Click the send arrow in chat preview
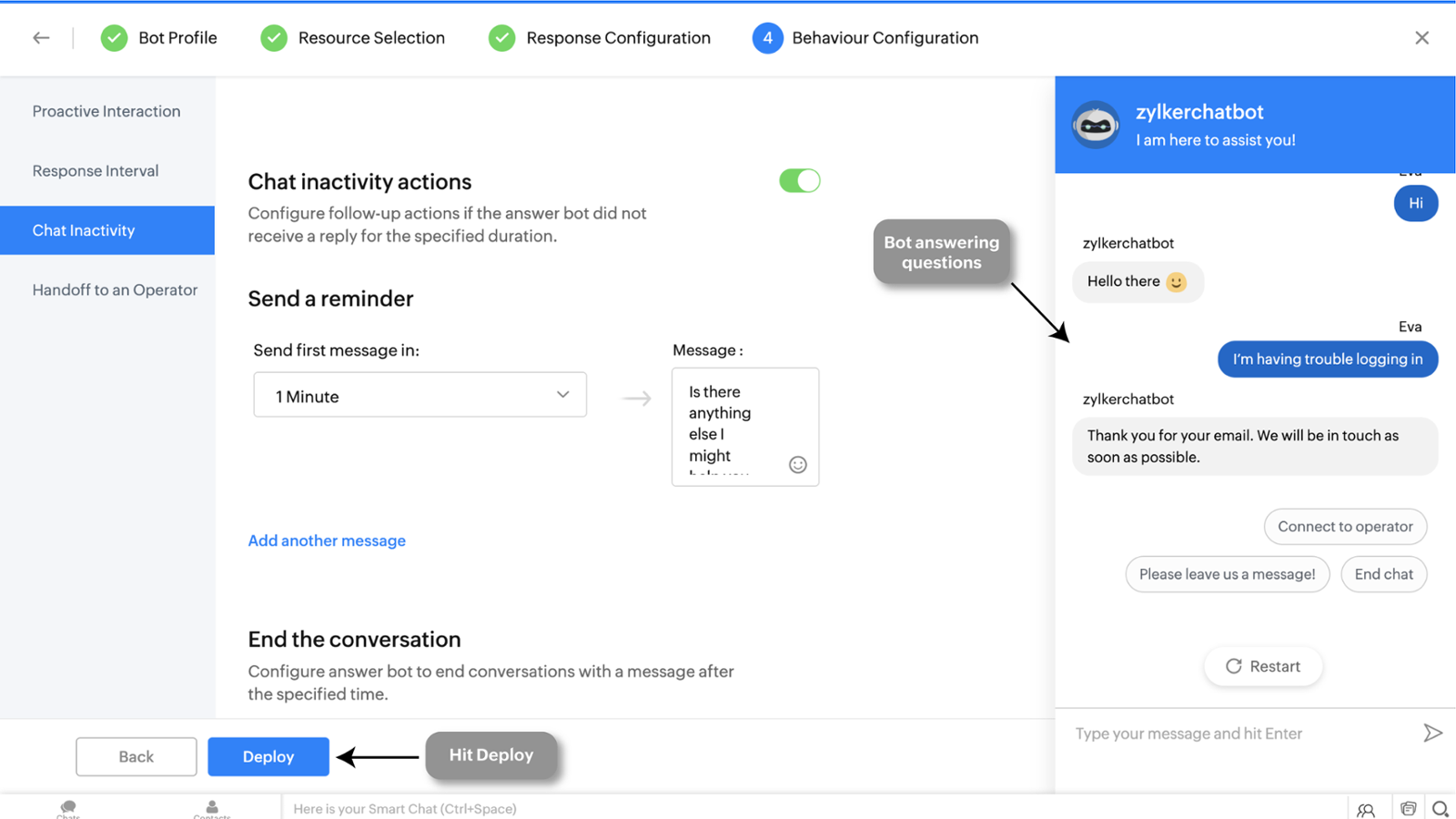The image size is (1456, 819). coord(1432,733)
